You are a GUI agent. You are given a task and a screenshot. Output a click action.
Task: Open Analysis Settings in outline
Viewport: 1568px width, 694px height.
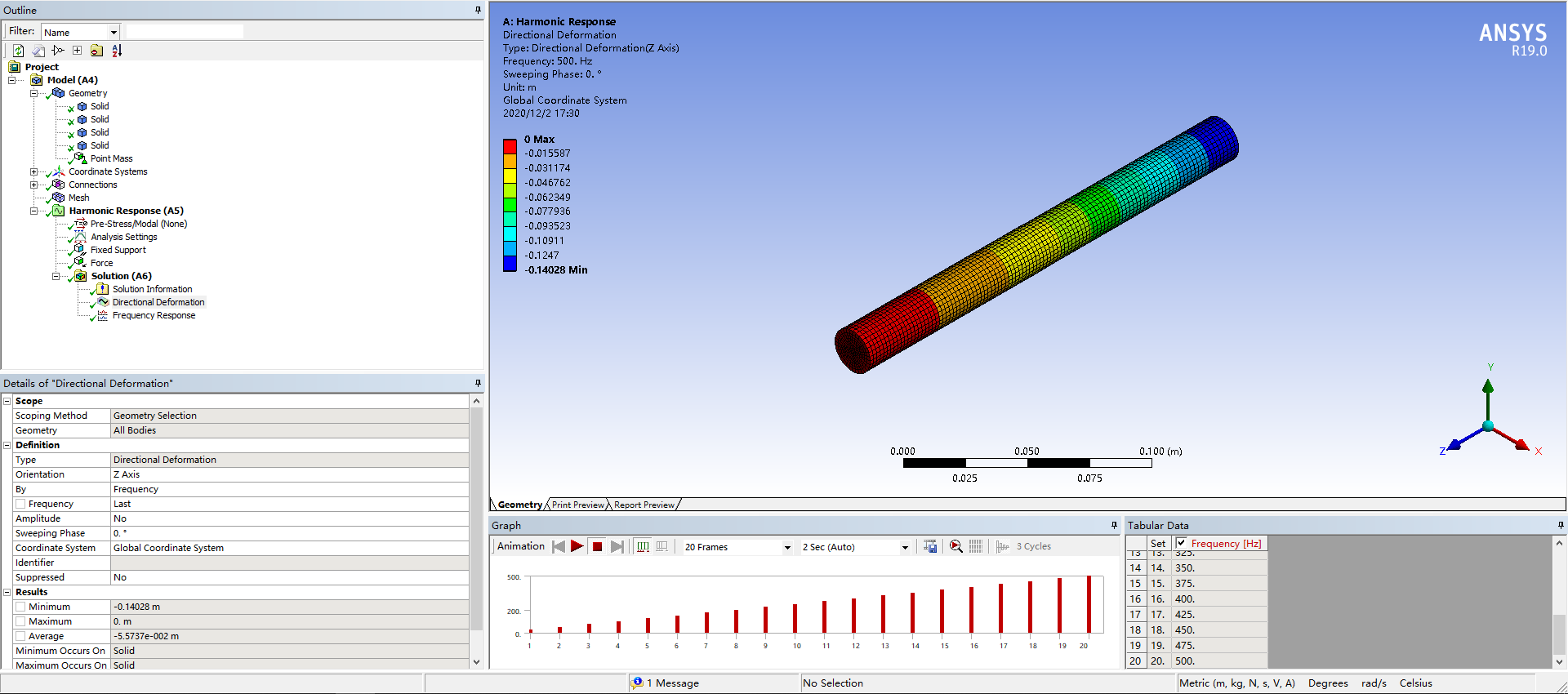point(124,237)
